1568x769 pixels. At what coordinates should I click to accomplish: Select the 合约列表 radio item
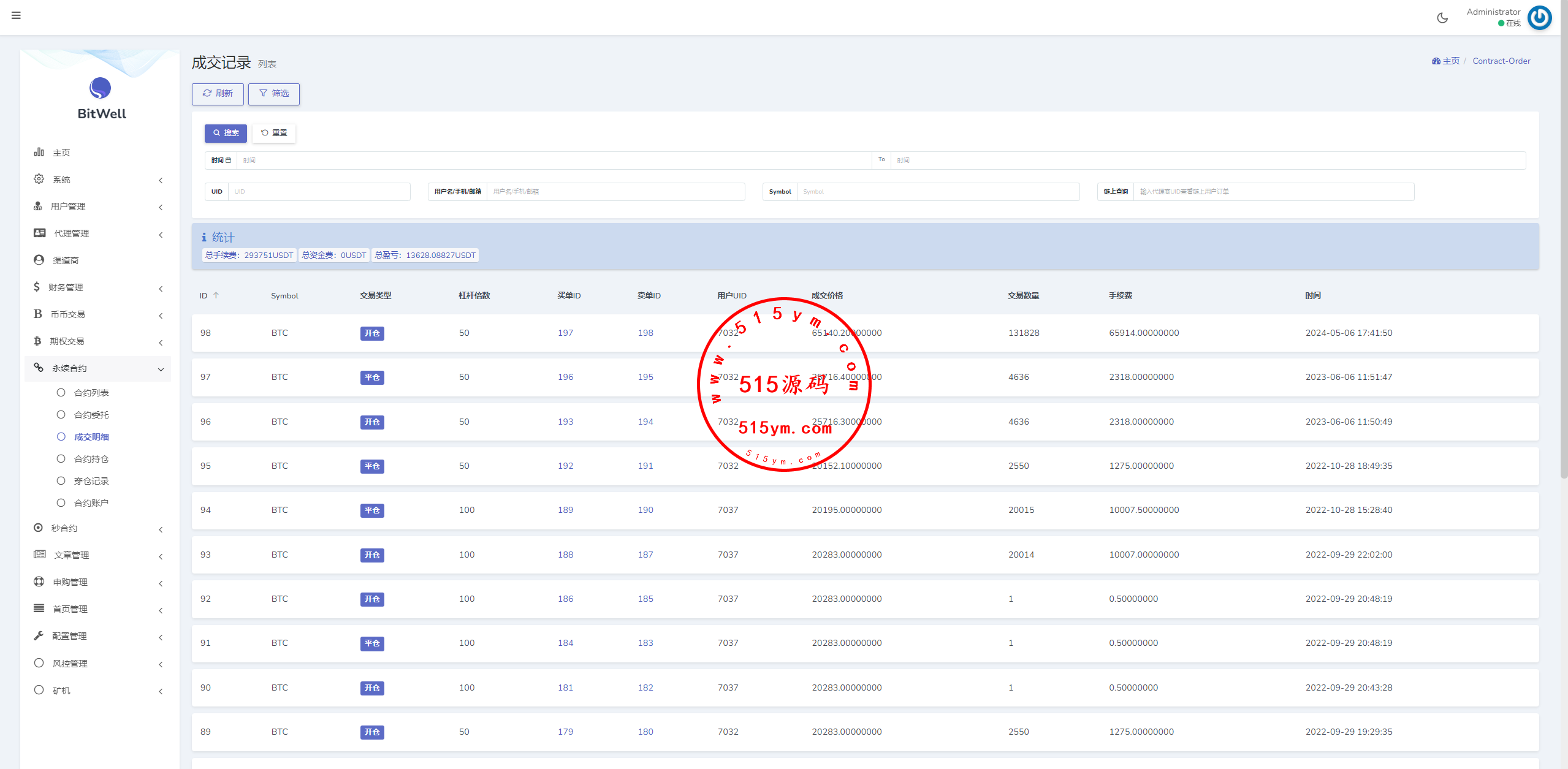click(61, 392)
